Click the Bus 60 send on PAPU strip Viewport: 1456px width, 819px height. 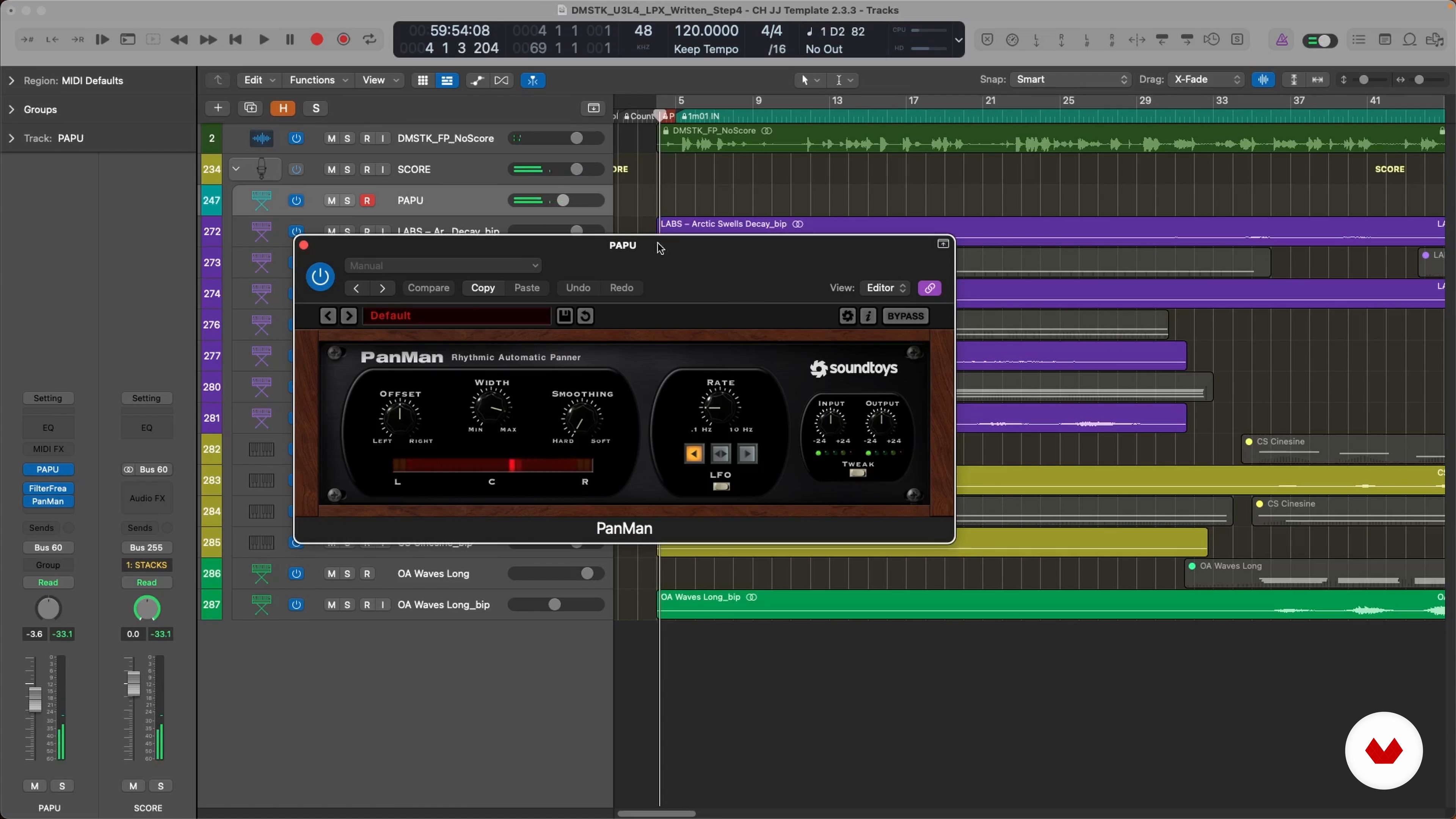click(48, 548)
